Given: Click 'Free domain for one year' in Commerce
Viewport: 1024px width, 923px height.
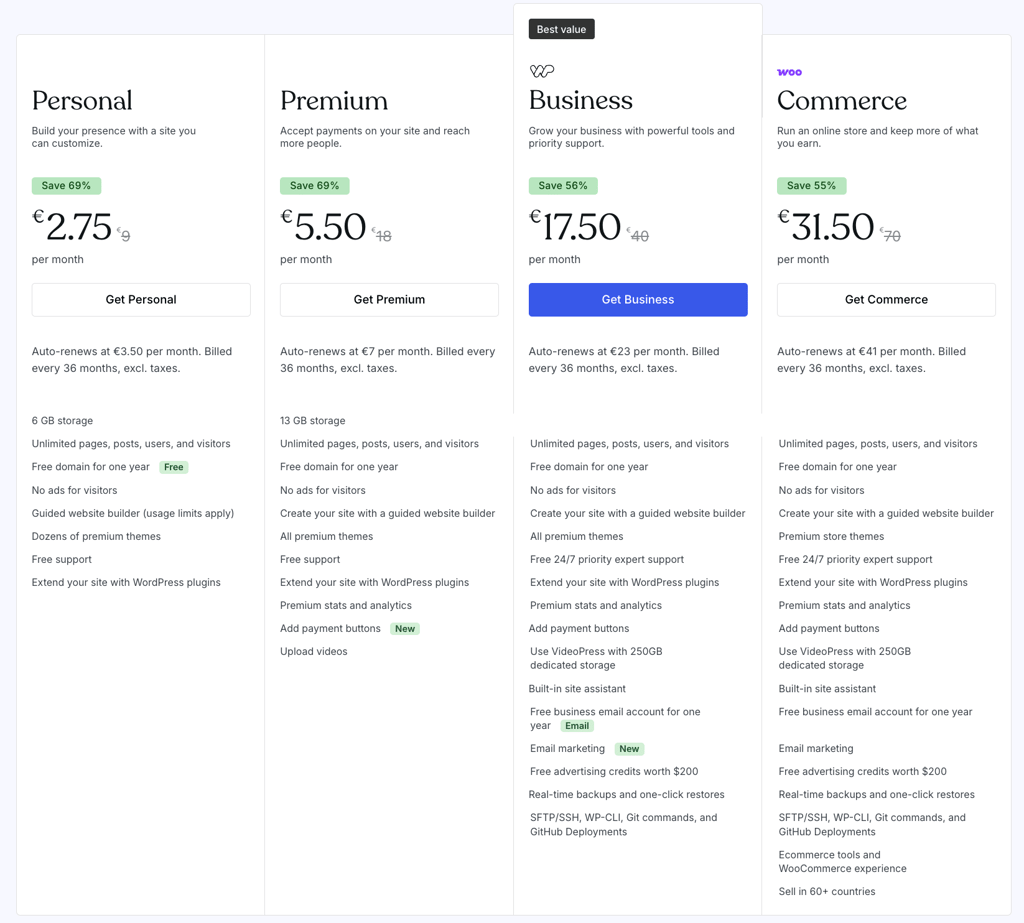Looking at the screenshot, I should pyautogui.click(x=837, y=467).
